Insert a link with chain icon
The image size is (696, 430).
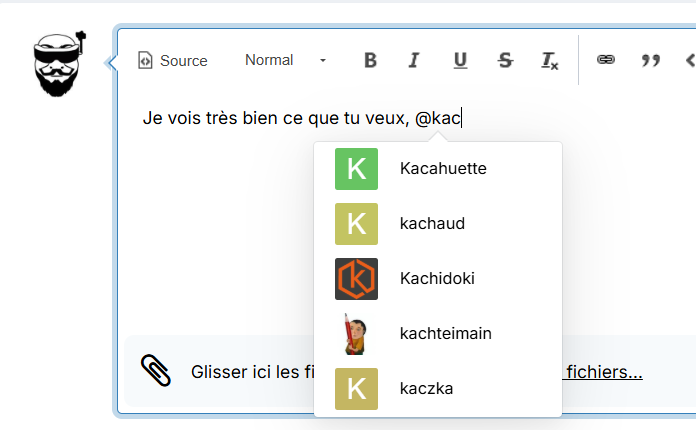[x=605, y=60]
